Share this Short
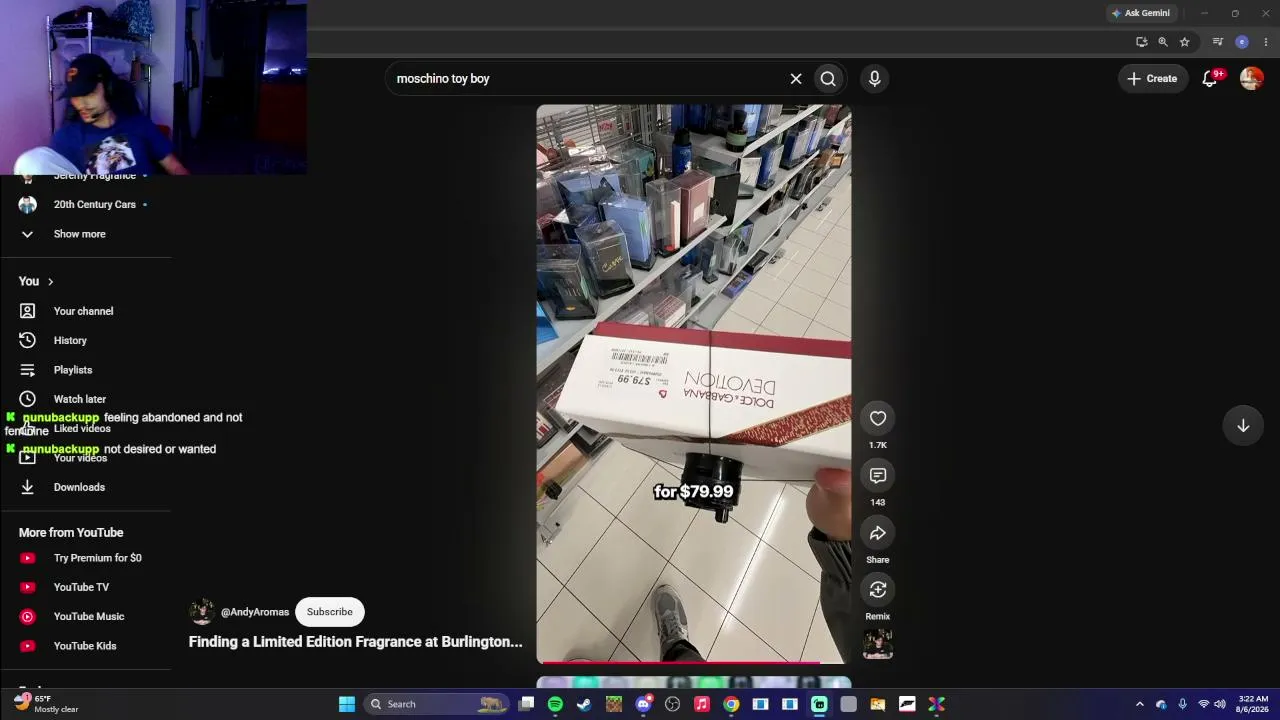Viewport: 1280px width, 720px height. point(878,533)
